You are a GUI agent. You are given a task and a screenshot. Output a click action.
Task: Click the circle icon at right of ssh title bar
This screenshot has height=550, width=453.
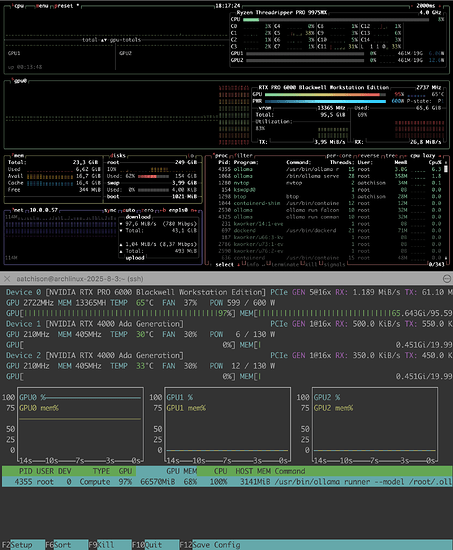coord(447,279)
